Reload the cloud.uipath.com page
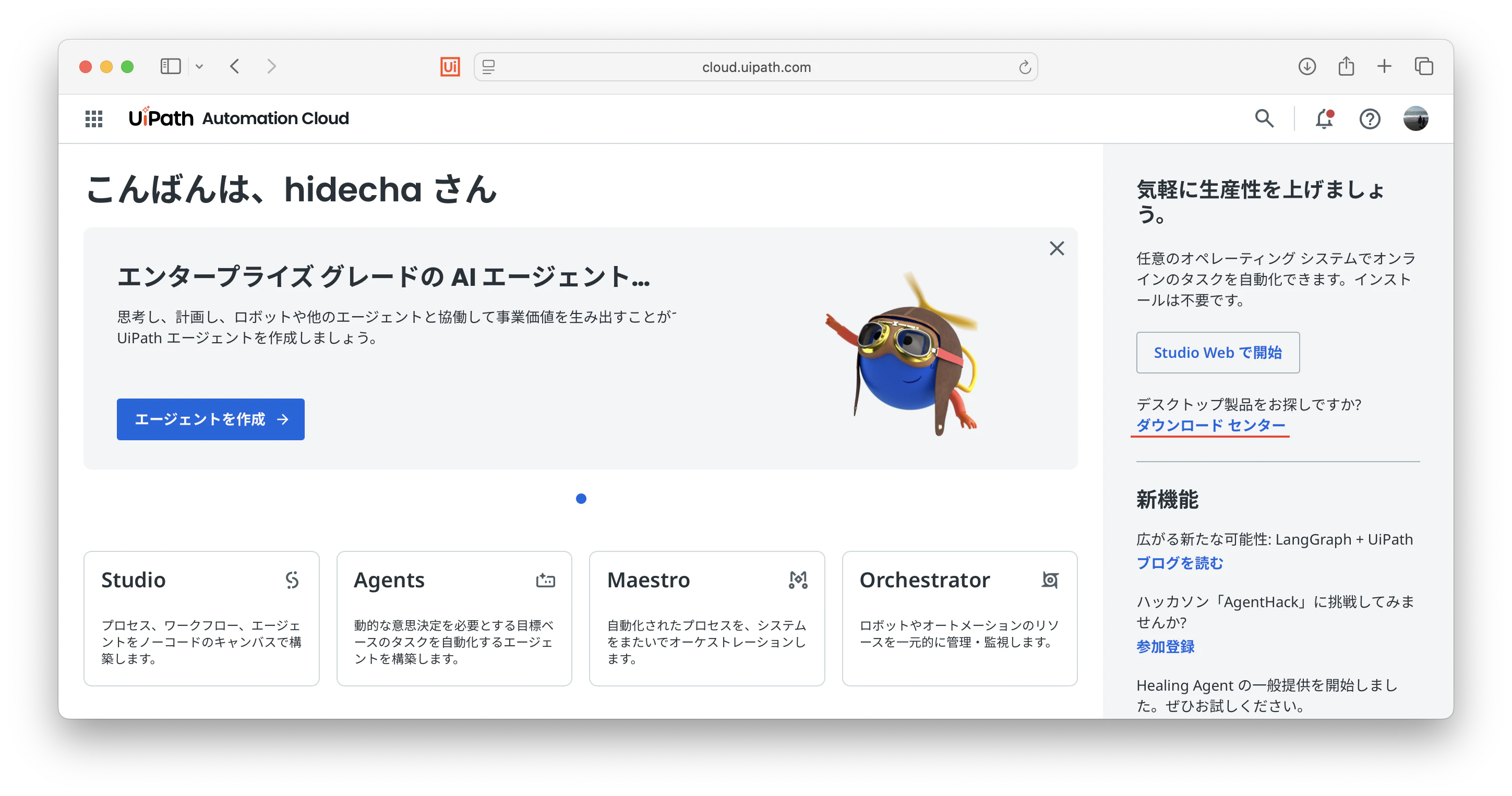 click(x=1024, y=67)
